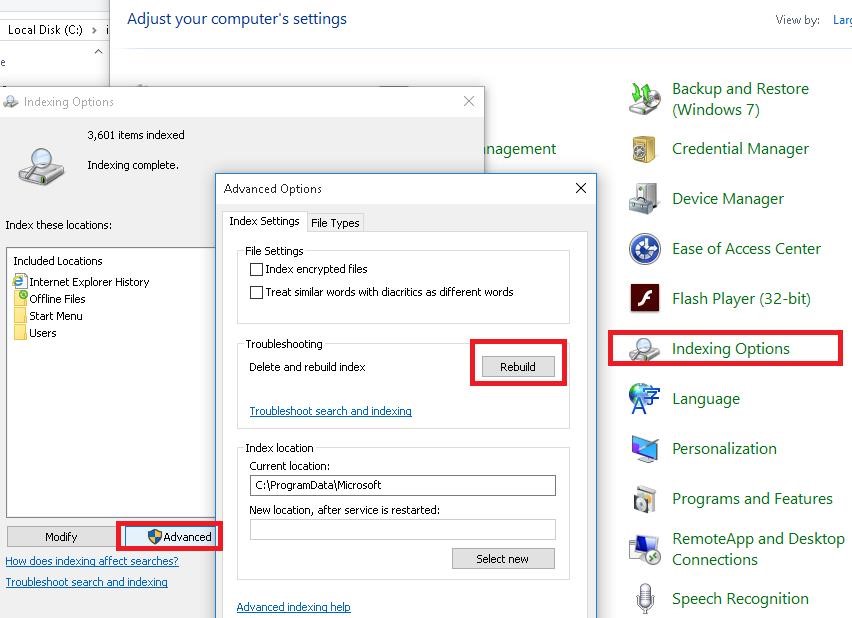This screenshot has width=852, height=618.
Task: Click the Current location path field
Action: [402, 485]
